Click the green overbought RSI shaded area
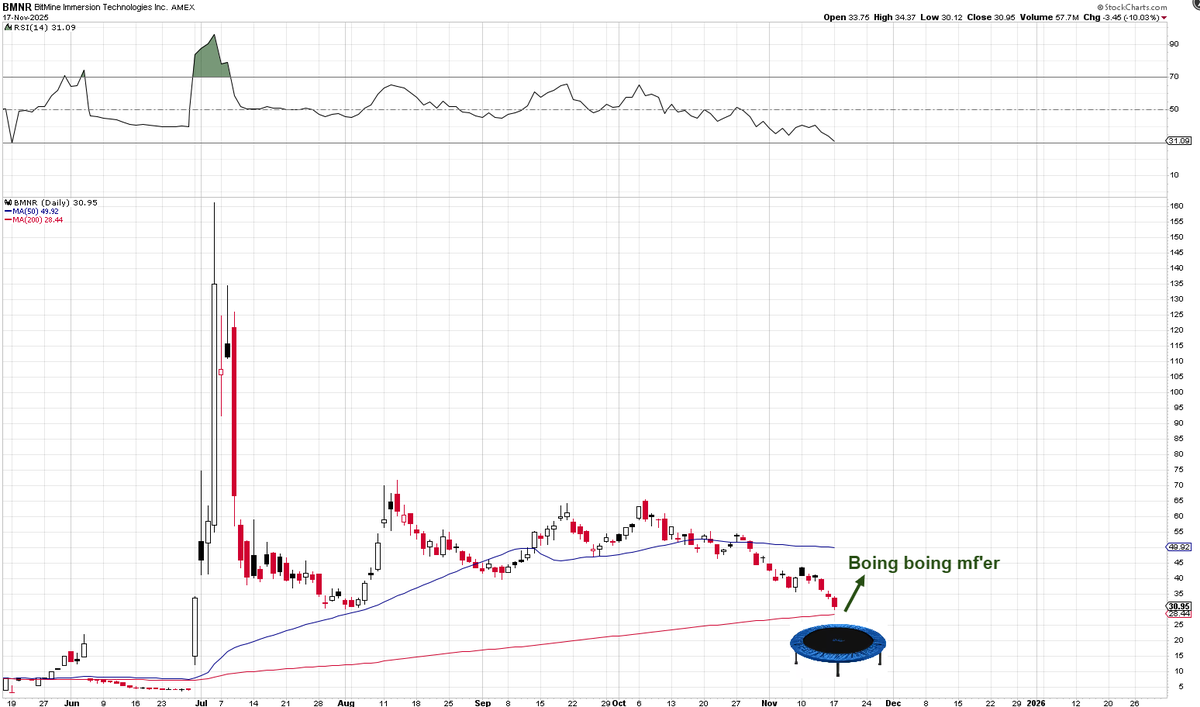The image size is (1200, 707). (x=211, y=58)
